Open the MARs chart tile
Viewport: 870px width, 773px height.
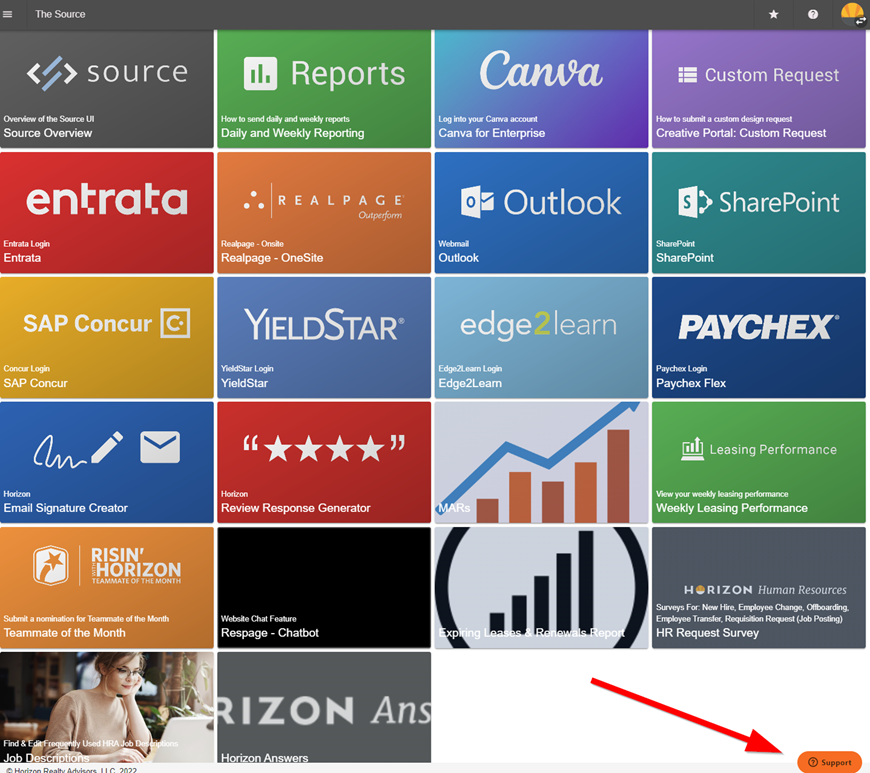542,463
